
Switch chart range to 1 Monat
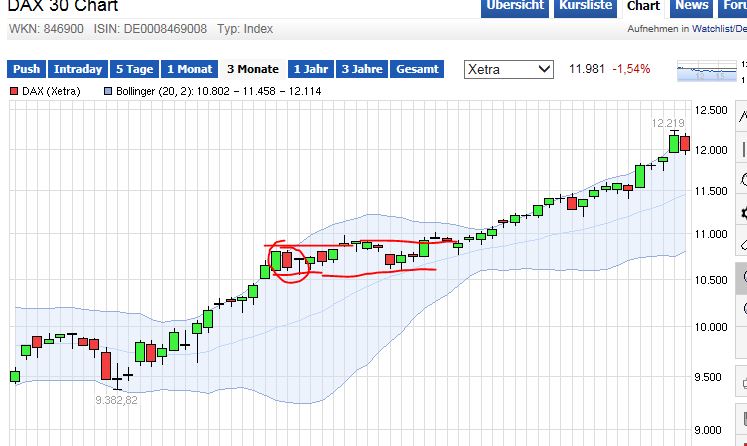tap(190, 69)
